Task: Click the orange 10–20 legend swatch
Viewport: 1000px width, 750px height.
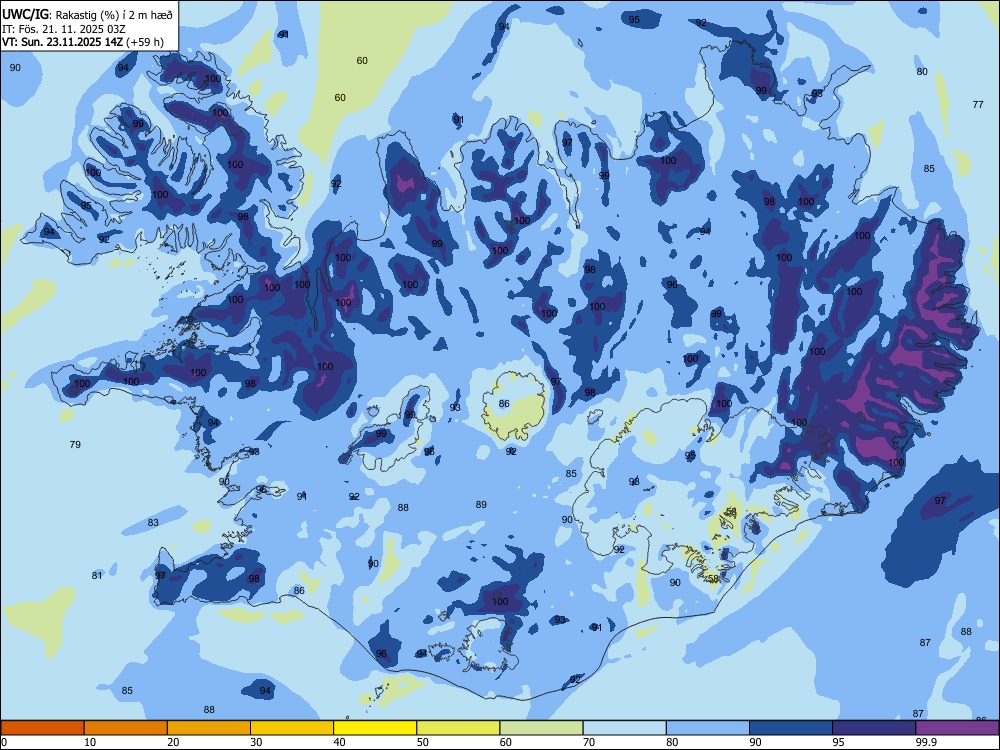Action: [x=126, y=728]
